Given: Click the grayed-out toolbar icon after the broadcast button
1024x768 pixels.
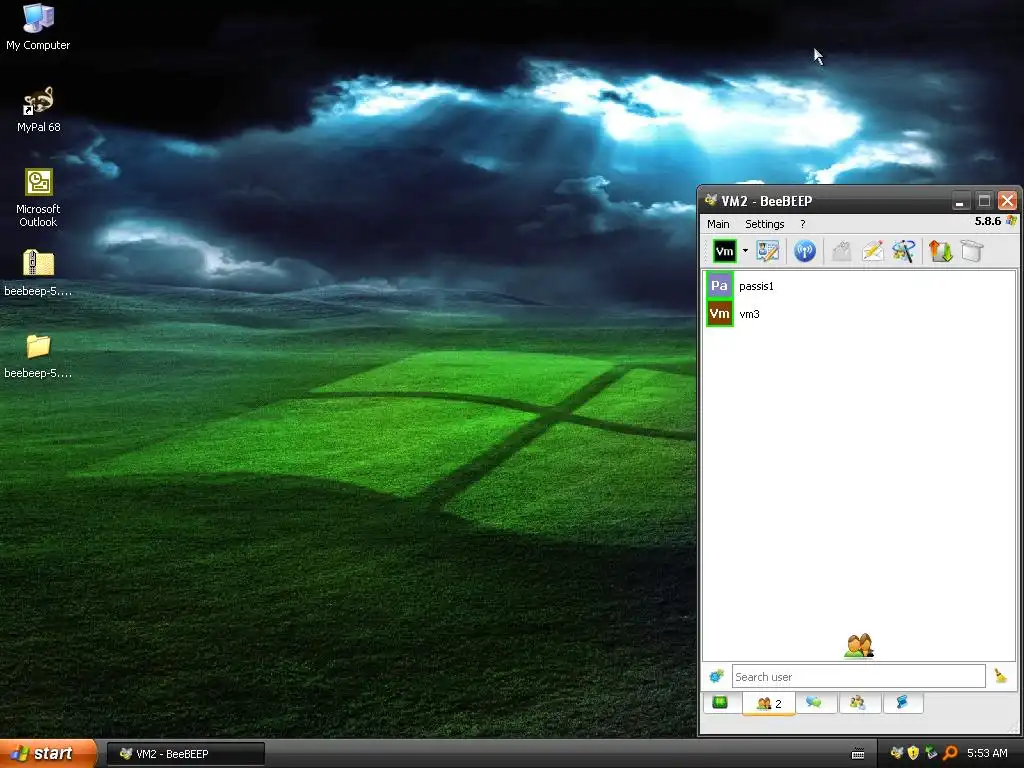Looking at the screenshot, I should [x=842, y=251].
